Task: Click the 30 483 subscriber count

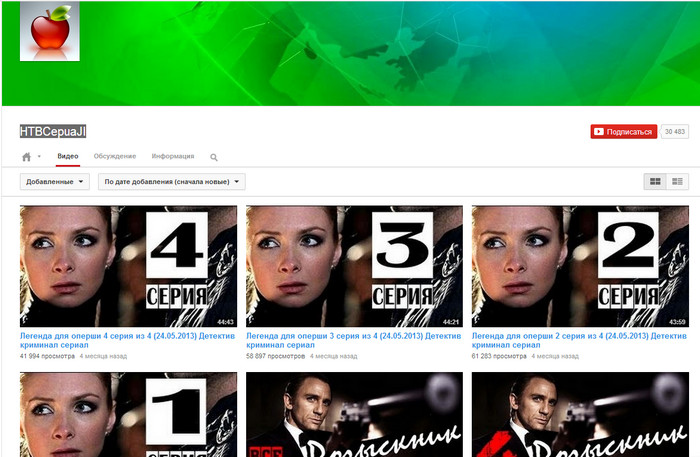Action: click(675, 132)
